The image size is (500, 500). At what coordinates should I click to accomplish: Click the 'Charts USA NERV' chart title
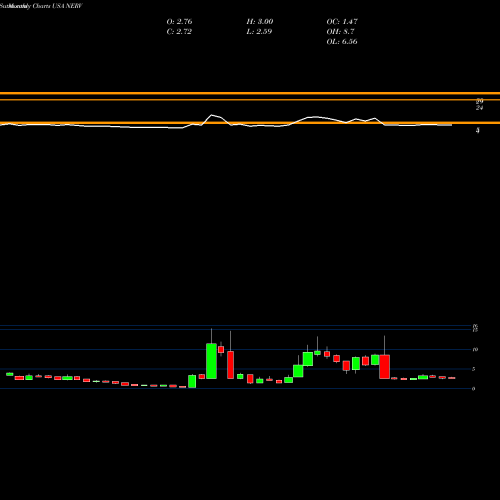[x=57, y=6]
